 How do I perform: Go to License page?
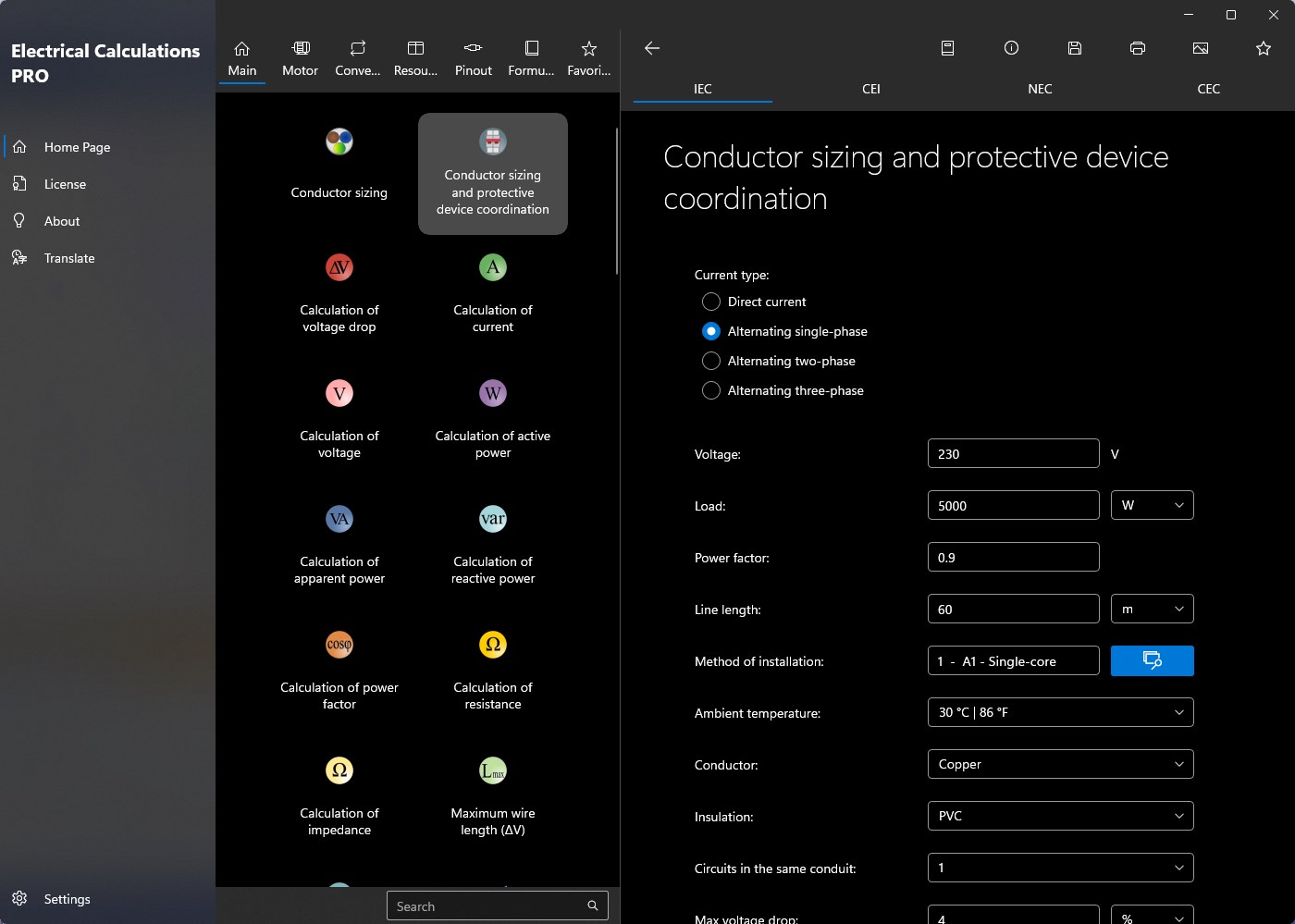coord(107,184)
